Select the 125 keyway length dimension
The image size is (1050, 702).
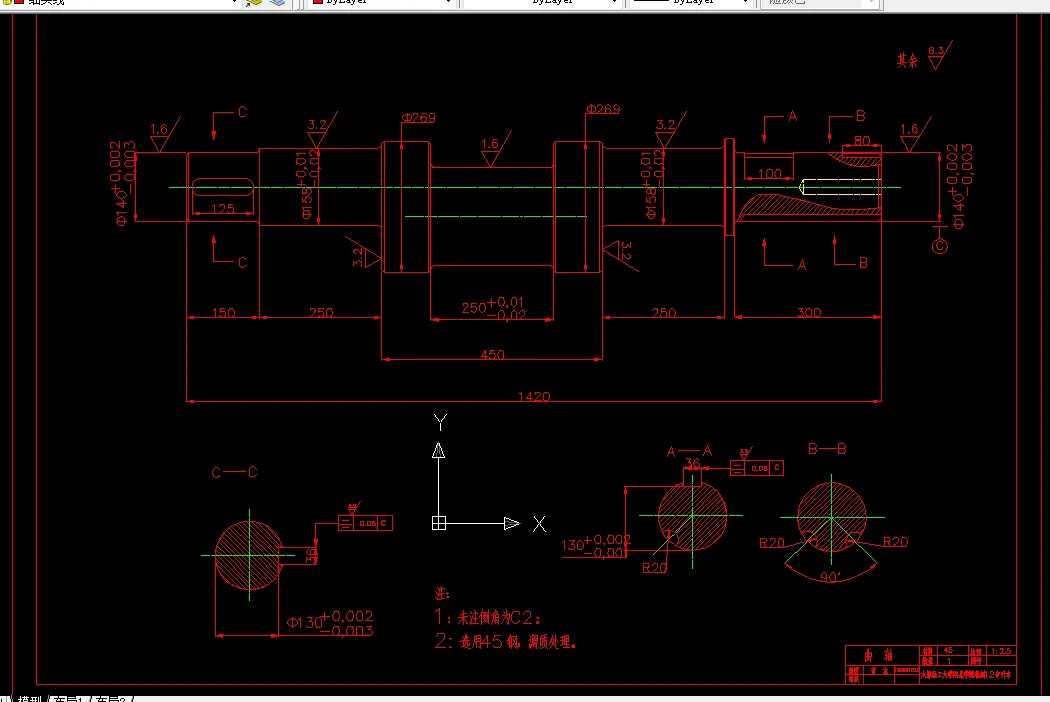click(222, 208)
